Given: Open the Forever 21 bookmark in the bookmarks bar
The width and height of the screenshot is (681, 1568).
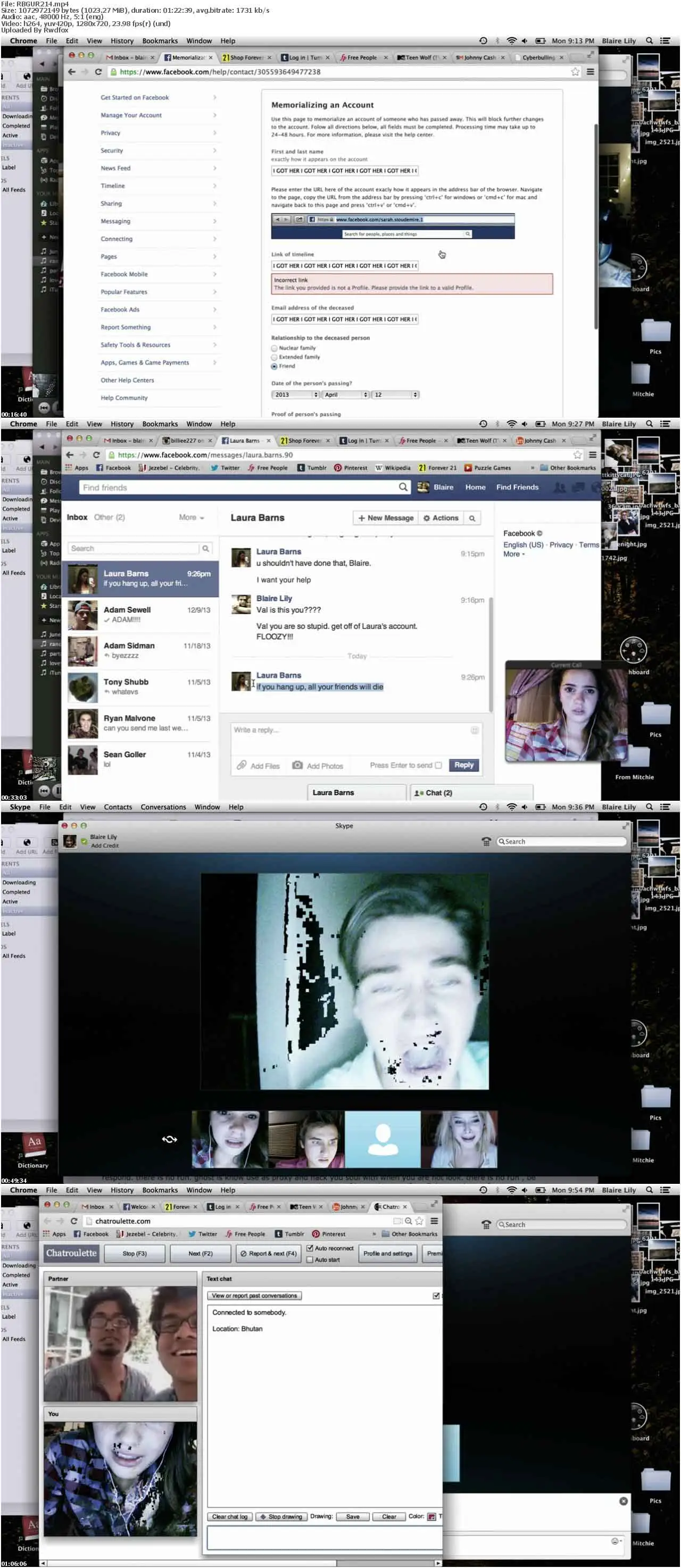Looking at the screenshot, I should (x=437, y=468).
